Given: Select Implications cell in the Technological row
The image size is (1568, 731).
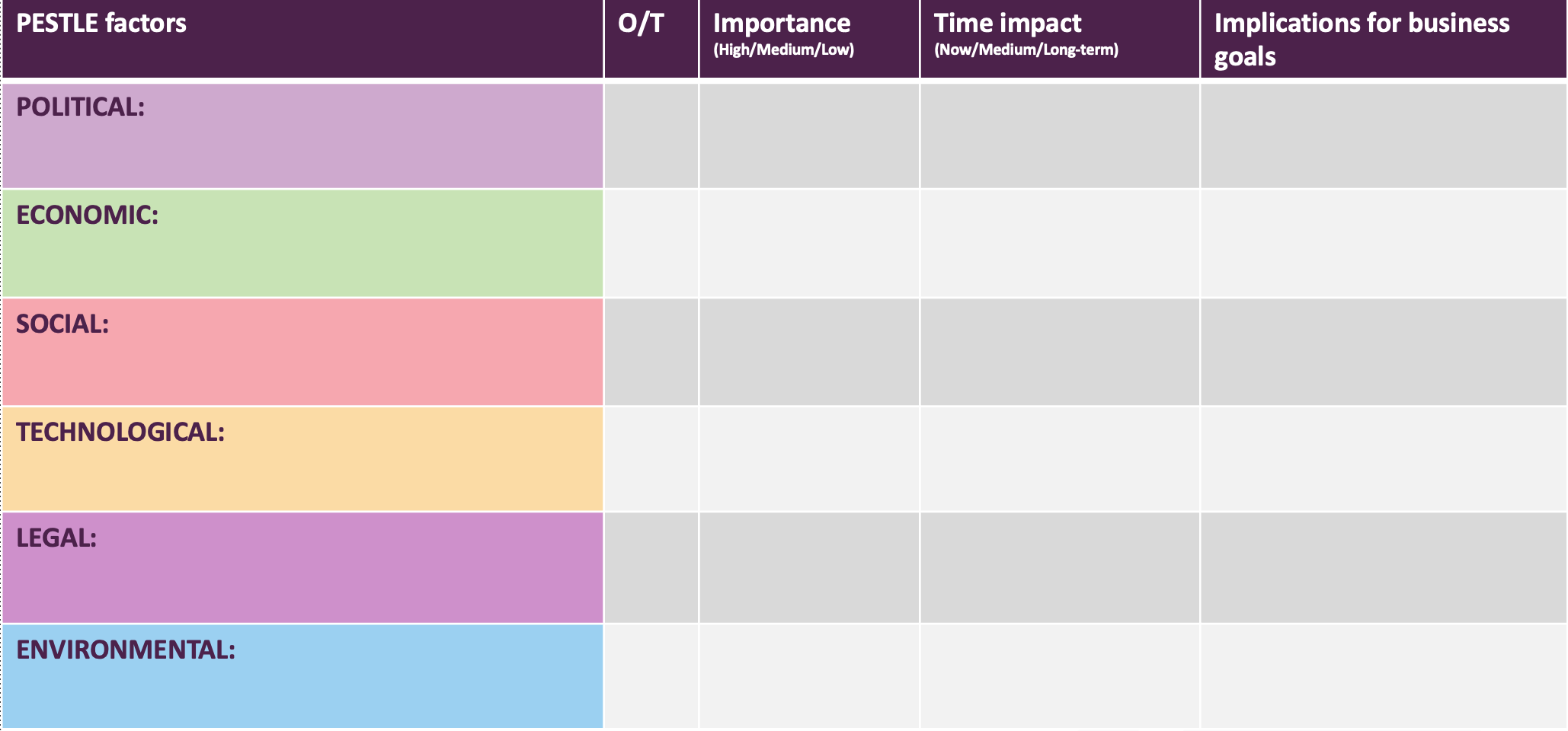Looking at the screenshot, I should [1383, 459].
